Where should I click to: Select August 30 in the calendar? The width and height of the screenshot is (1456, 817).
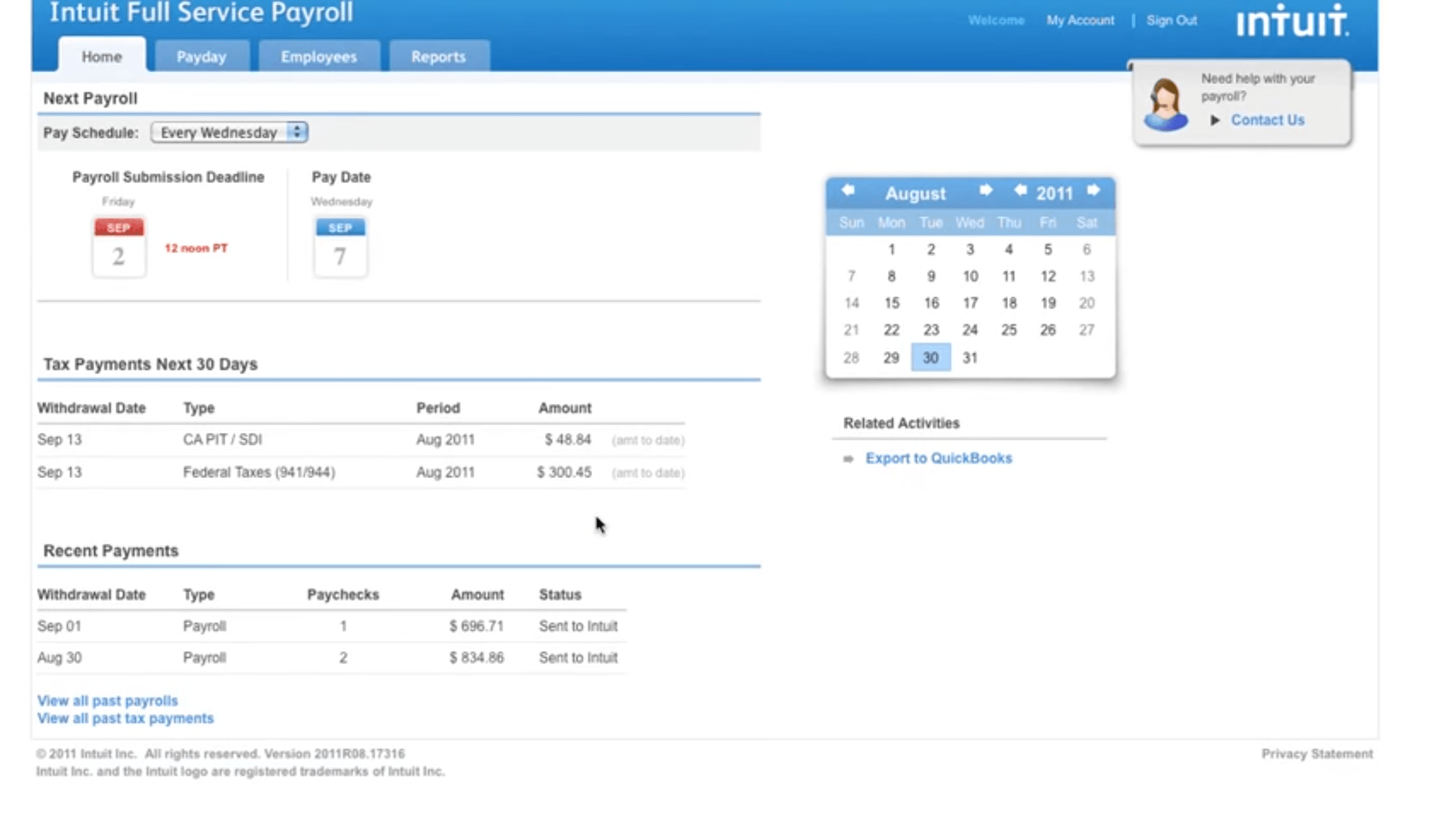(930, 357)
